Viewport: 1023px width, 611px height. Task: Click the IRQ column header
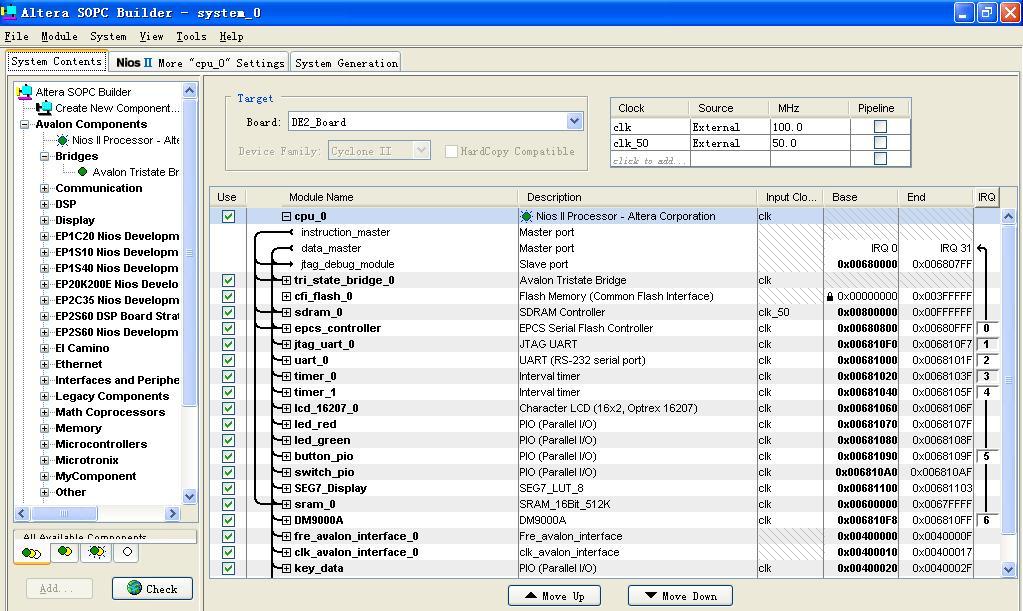[x=986, y=197]
